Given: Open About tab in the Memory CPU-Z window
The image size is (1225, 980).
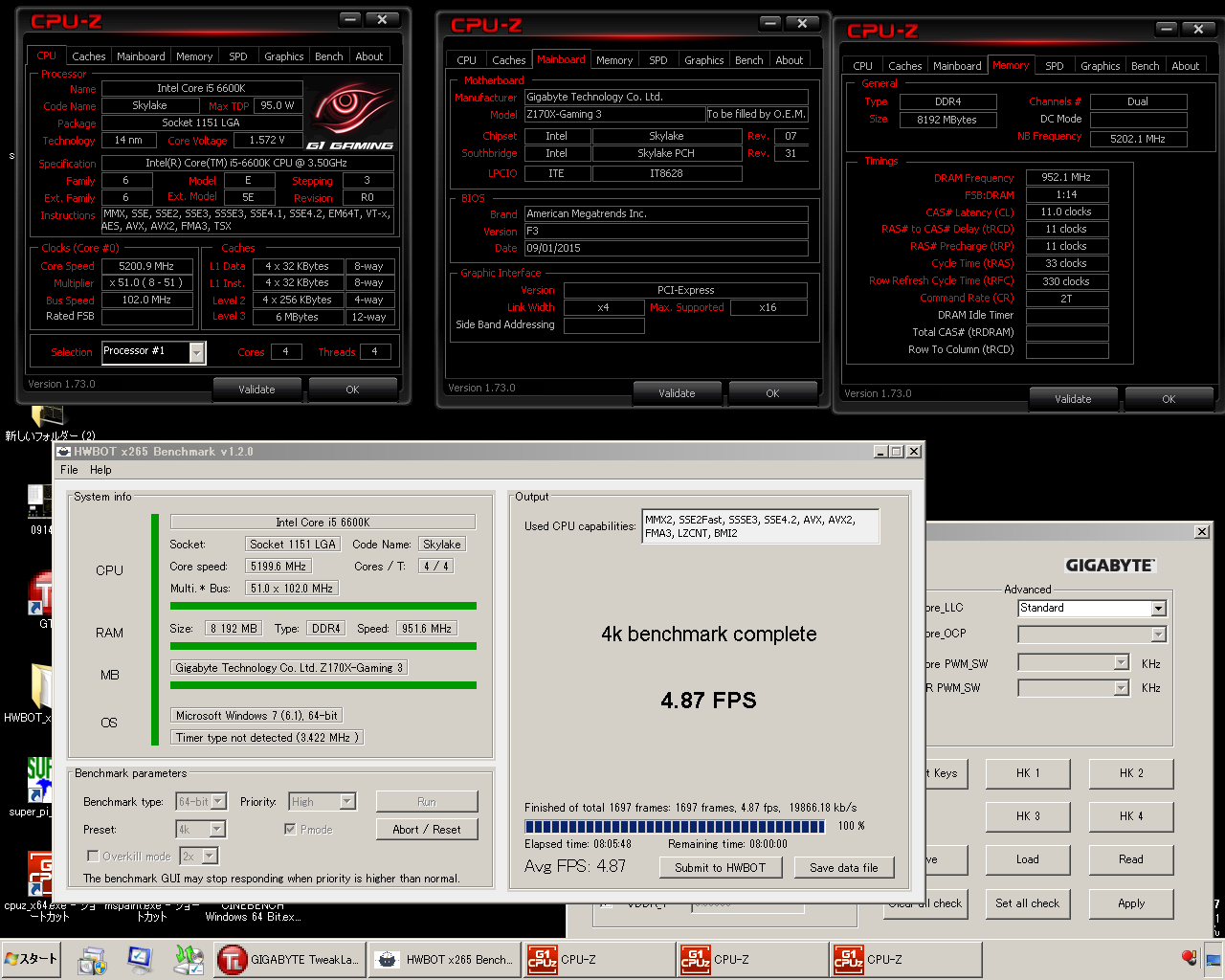Looking at the screenshot, I should coord(1186,66).
